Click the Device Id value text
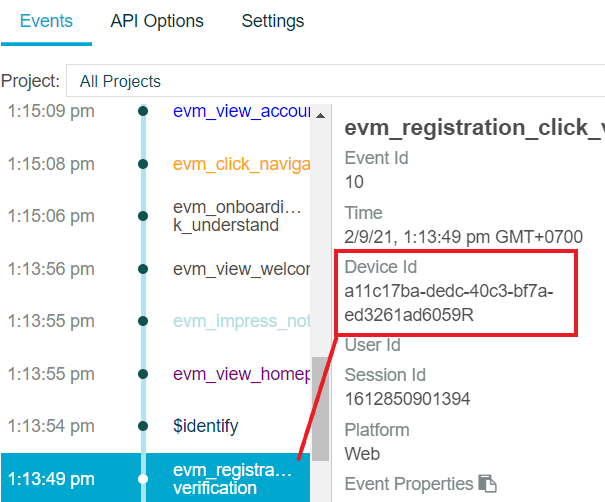This screenshot has width=605, height=502. point(449,303)
